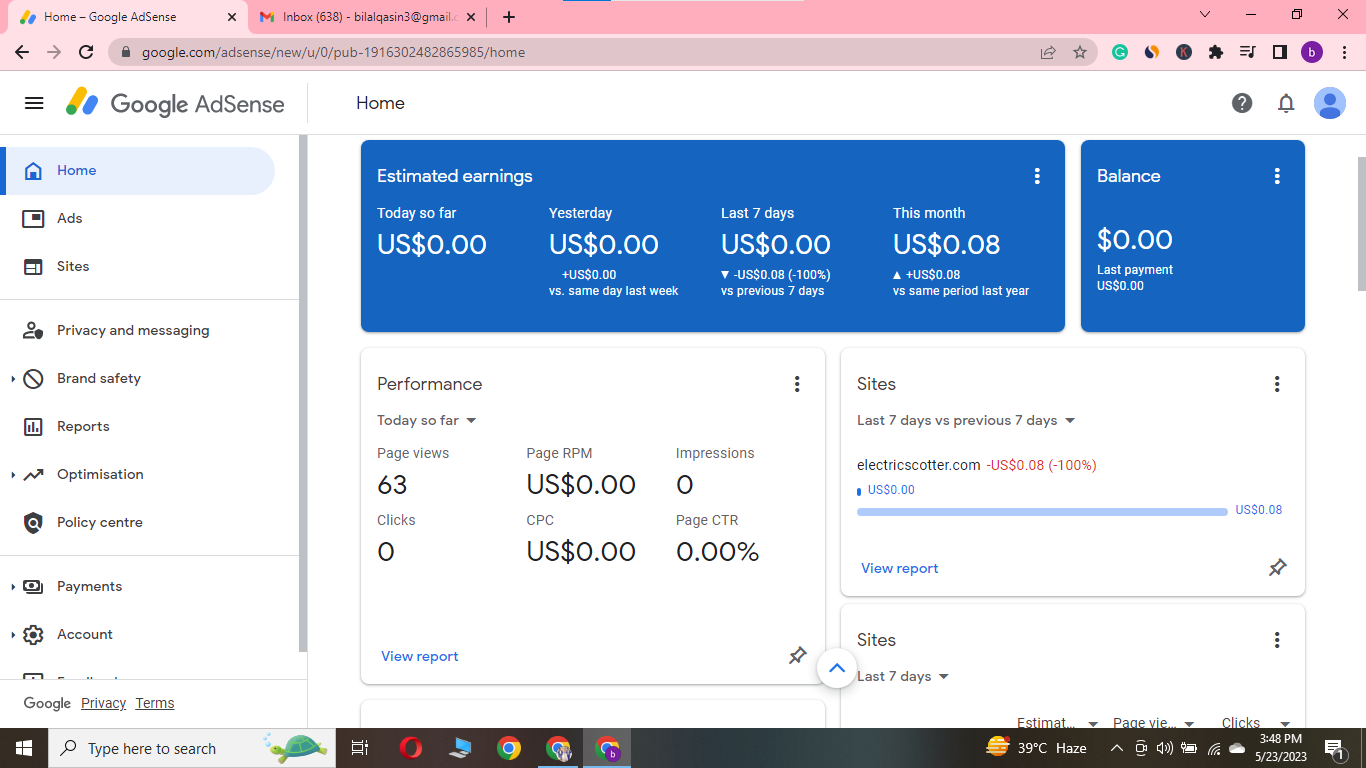This screenshot has width=1366, height=768.
Task: Open Estimated earnings three-dot options
Action: point(1037,176)
